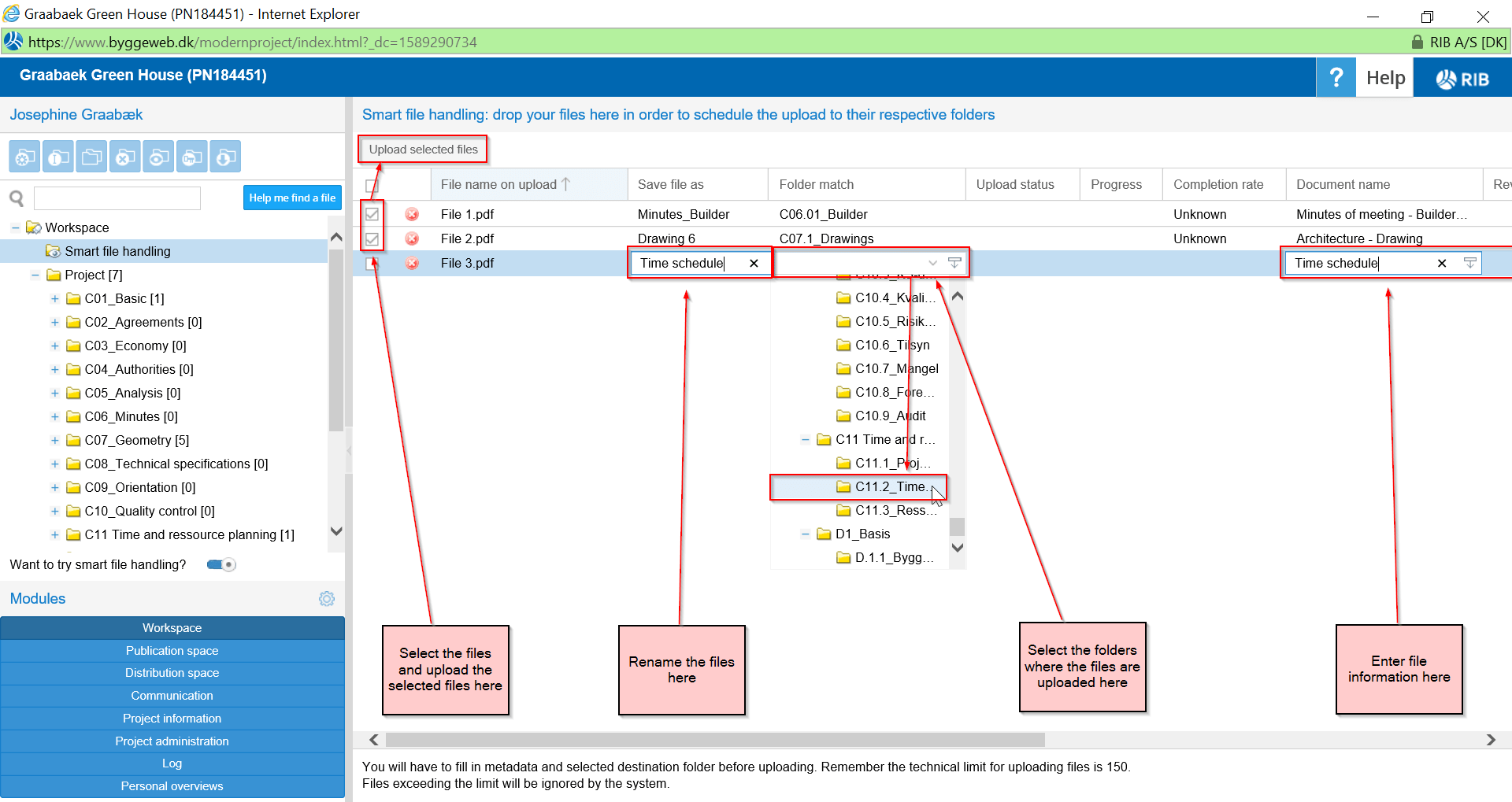Open the Folder match dropdown for File 3.pdf
Viewport: 1512px width, 802px height.
pos(933,263)
